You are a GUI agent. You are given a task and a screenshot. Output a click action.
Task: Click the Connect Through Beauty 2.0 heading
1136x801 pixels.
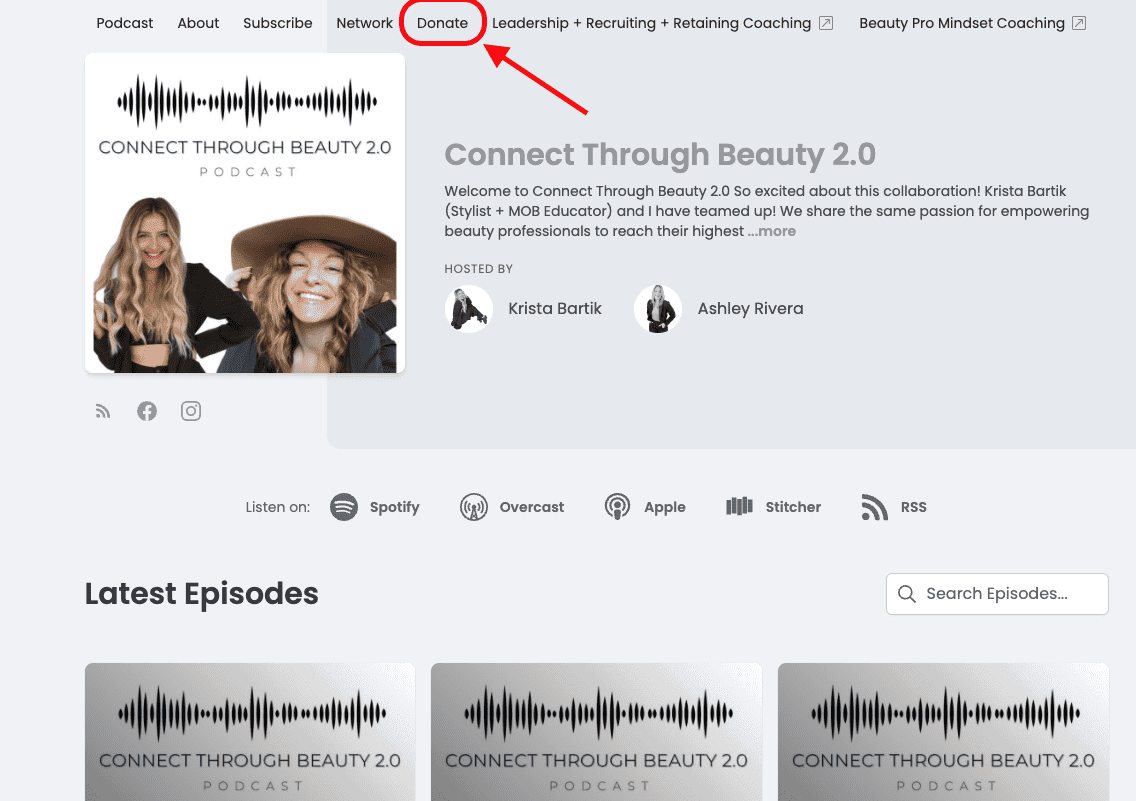660,154
